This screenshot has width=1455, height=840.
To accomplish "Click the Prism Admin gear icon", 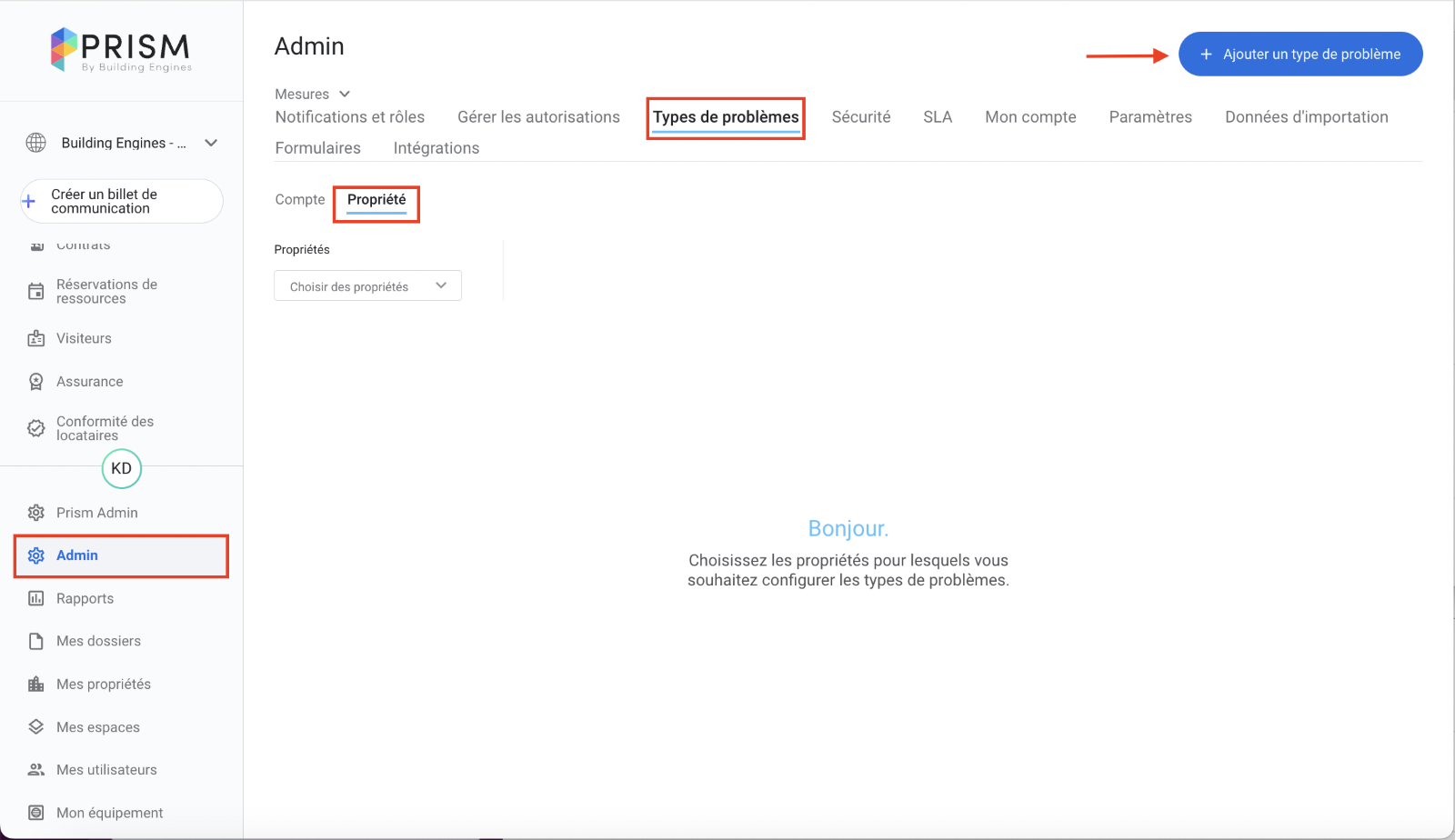I will [x=36, y=513].
